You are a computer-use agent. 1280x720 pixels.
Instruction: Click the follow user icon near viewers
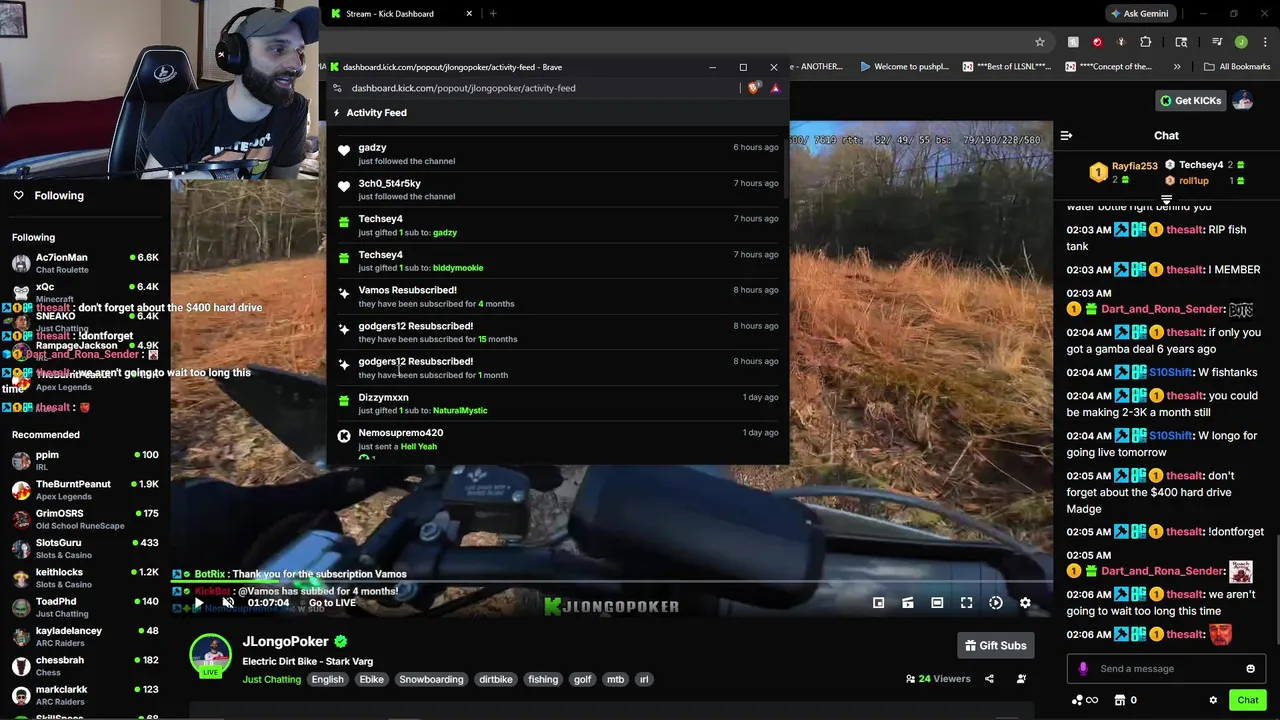[1021, 679]
